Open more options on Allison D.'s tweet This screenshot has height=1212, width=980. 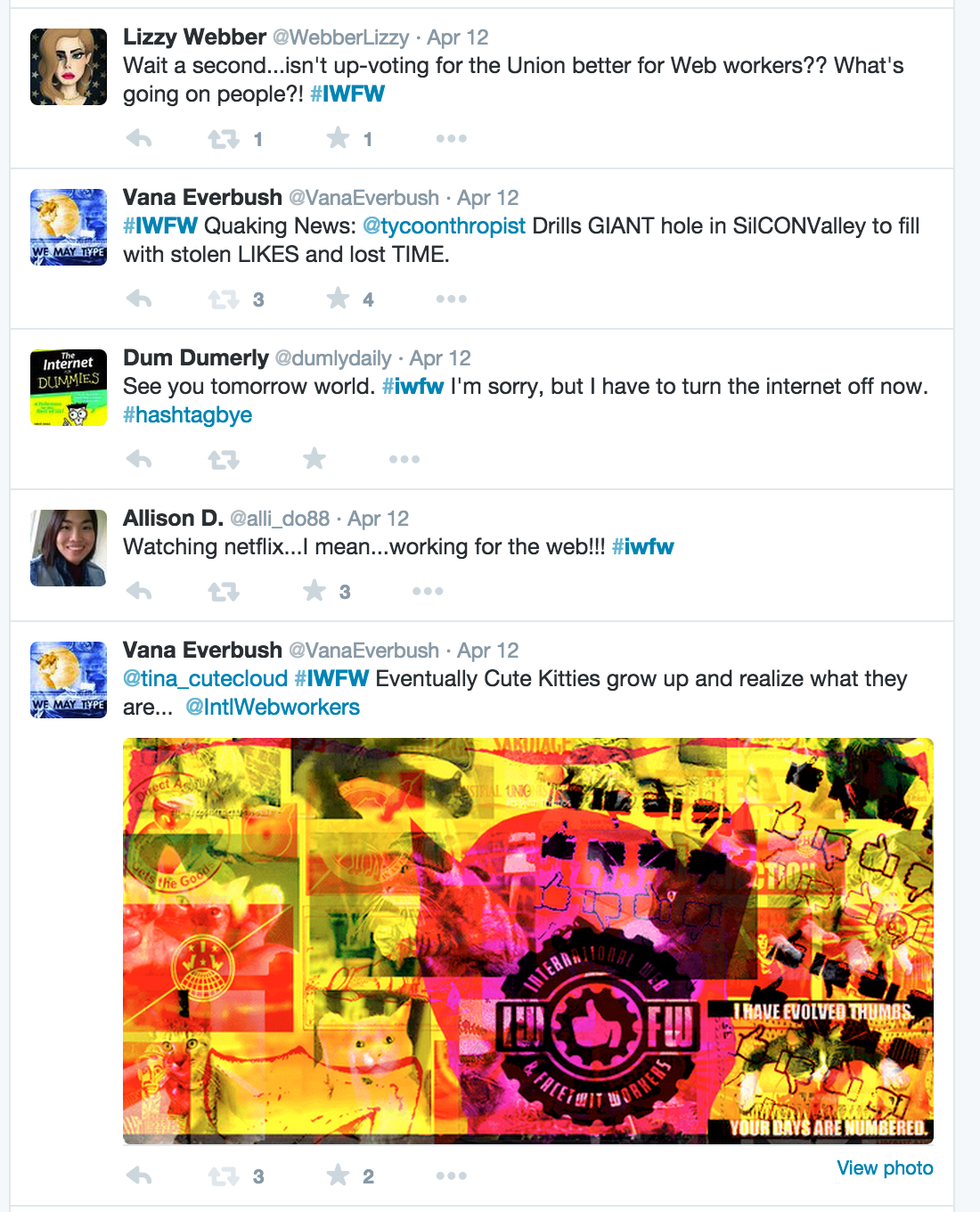tap(428, 591)
